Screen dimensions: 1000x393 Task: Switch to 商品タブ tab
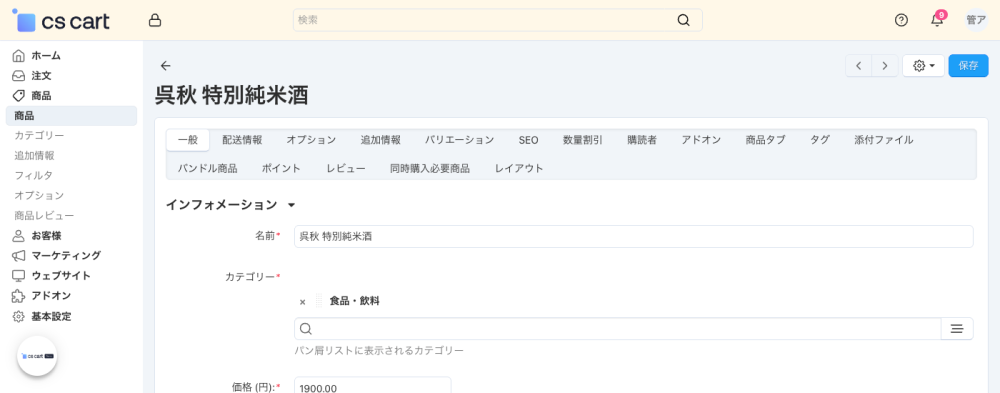(766, 140)
